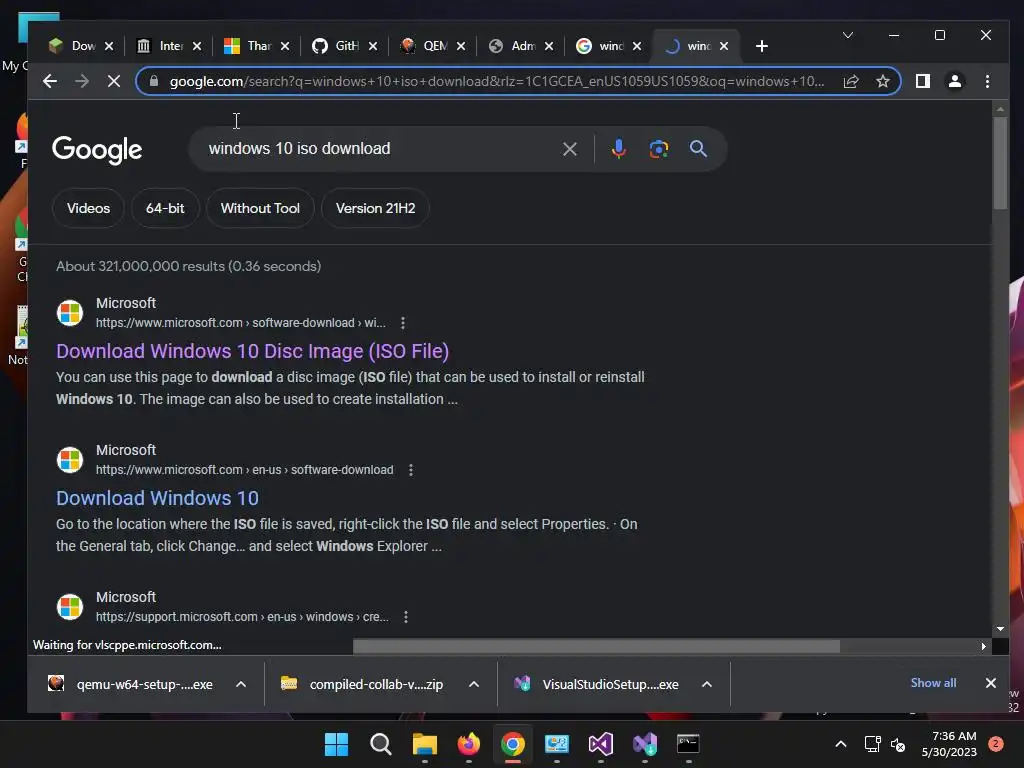Image resolution: width=1024 pixels, height=768 pixels.
Task: Open the Windows Start menu
Action: (x=336, y=744)
